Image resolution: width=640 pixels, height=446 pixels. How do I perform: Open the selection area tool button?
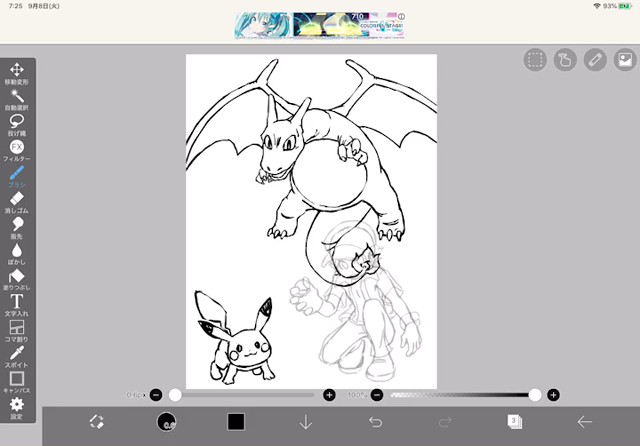pyautogui.click(x=535, y=60)
